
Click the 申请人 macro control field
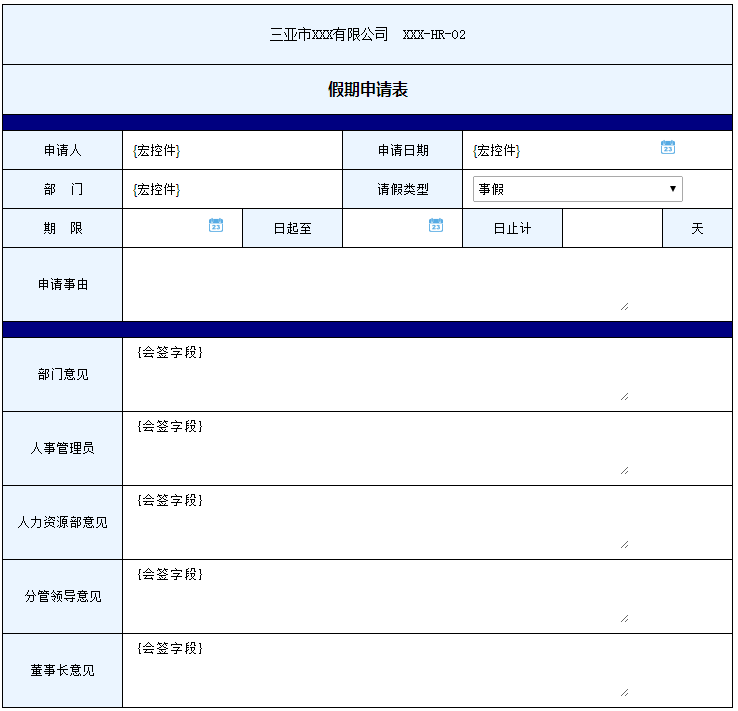(157, 151)
